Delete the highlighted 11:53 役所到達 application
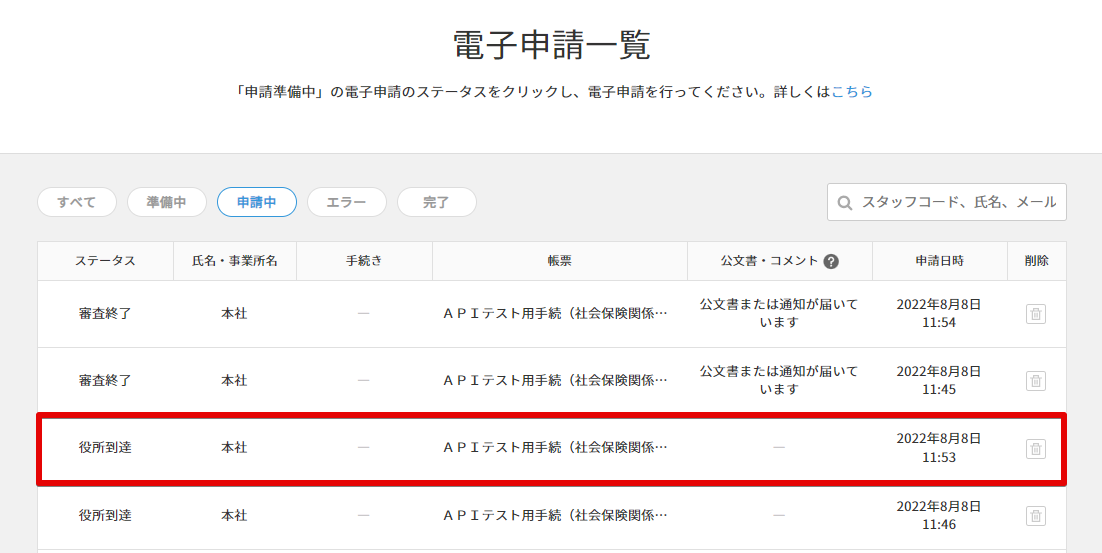 pos(1036,449)
